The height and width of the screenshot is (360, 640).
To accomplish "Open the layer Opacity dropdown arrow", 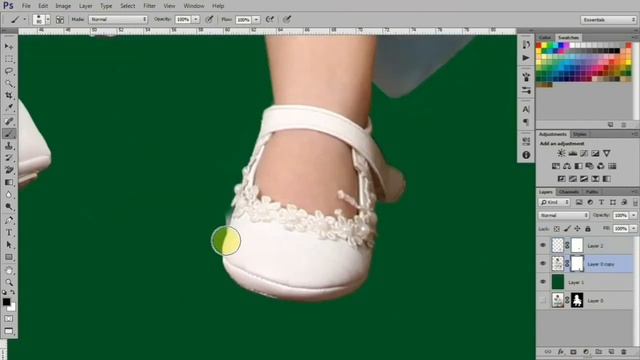I will pos(634,215).
